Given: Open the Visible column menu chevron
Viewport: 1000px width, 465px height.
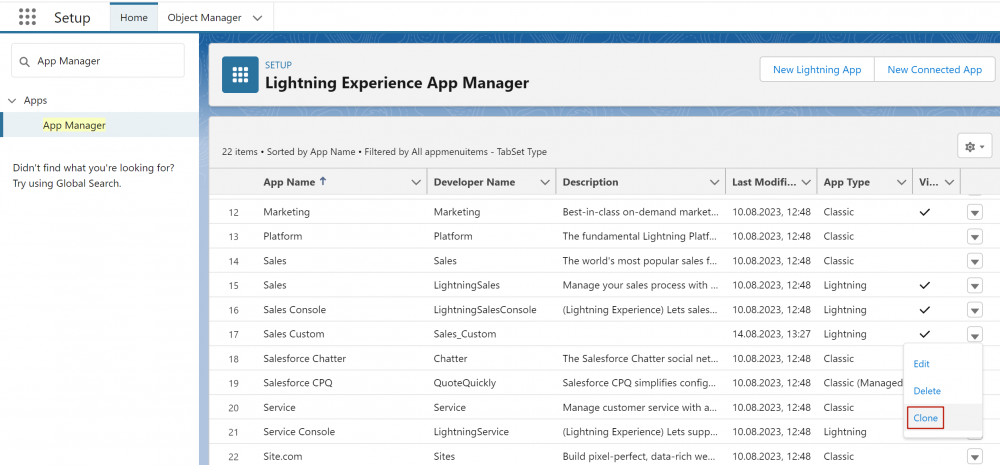Looking at the screenshot, I should coord(949,182).
